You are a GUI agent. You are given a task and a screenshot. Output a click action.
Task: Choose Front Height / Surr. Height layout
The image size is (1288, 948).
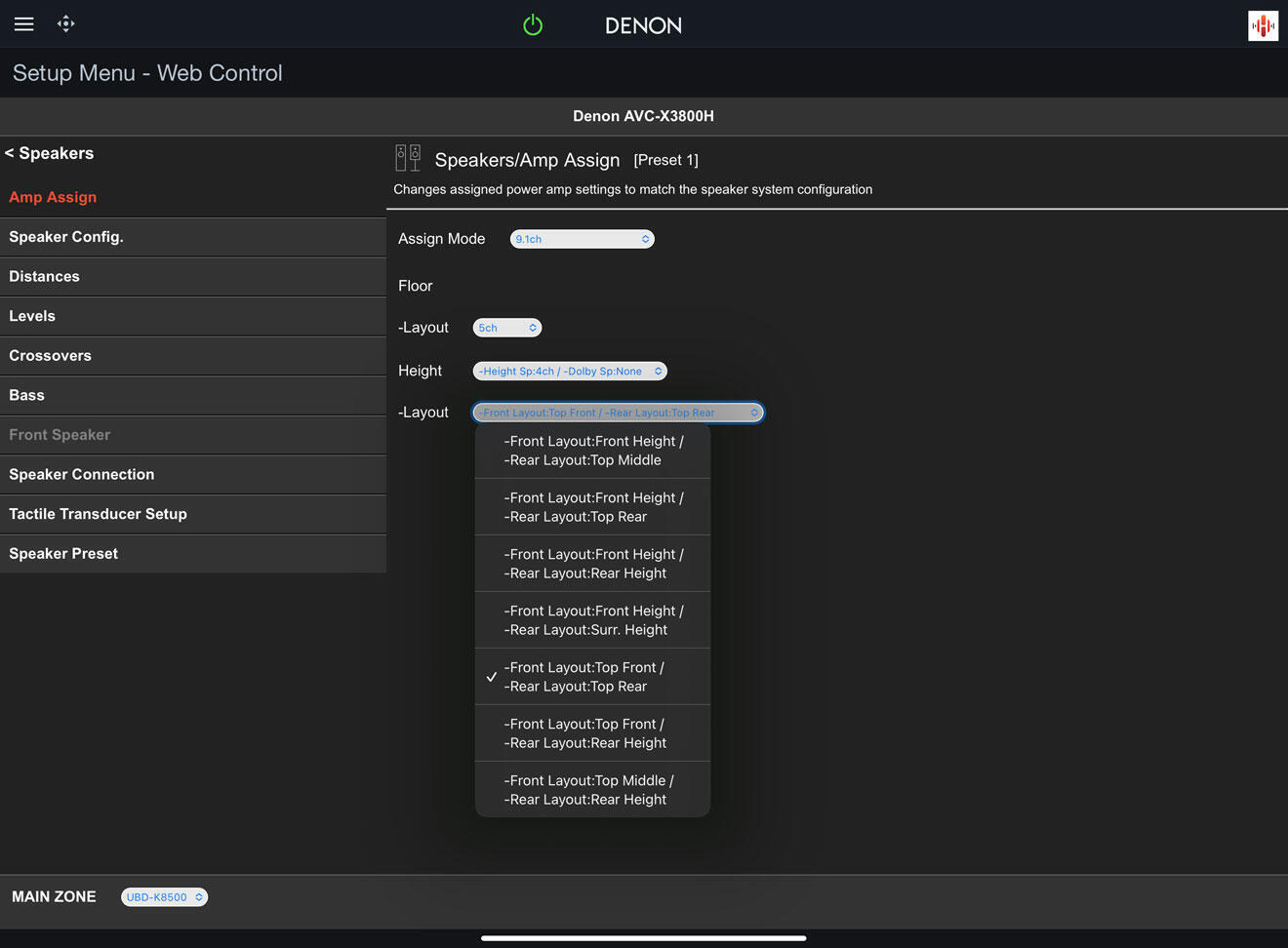click(592, 620)
